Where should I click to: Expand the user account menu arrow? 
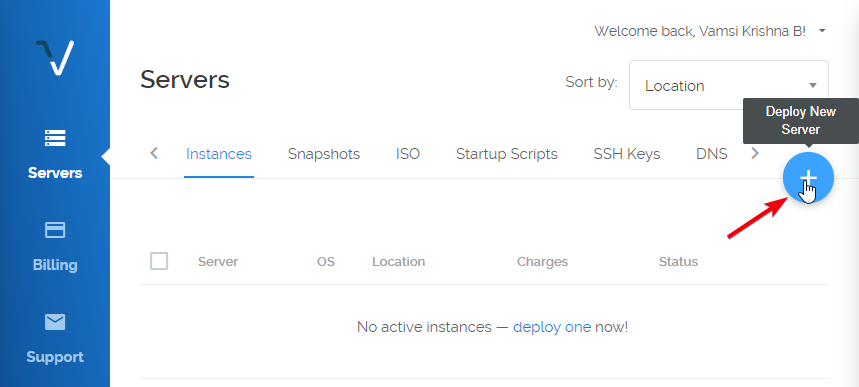point(822,31)
